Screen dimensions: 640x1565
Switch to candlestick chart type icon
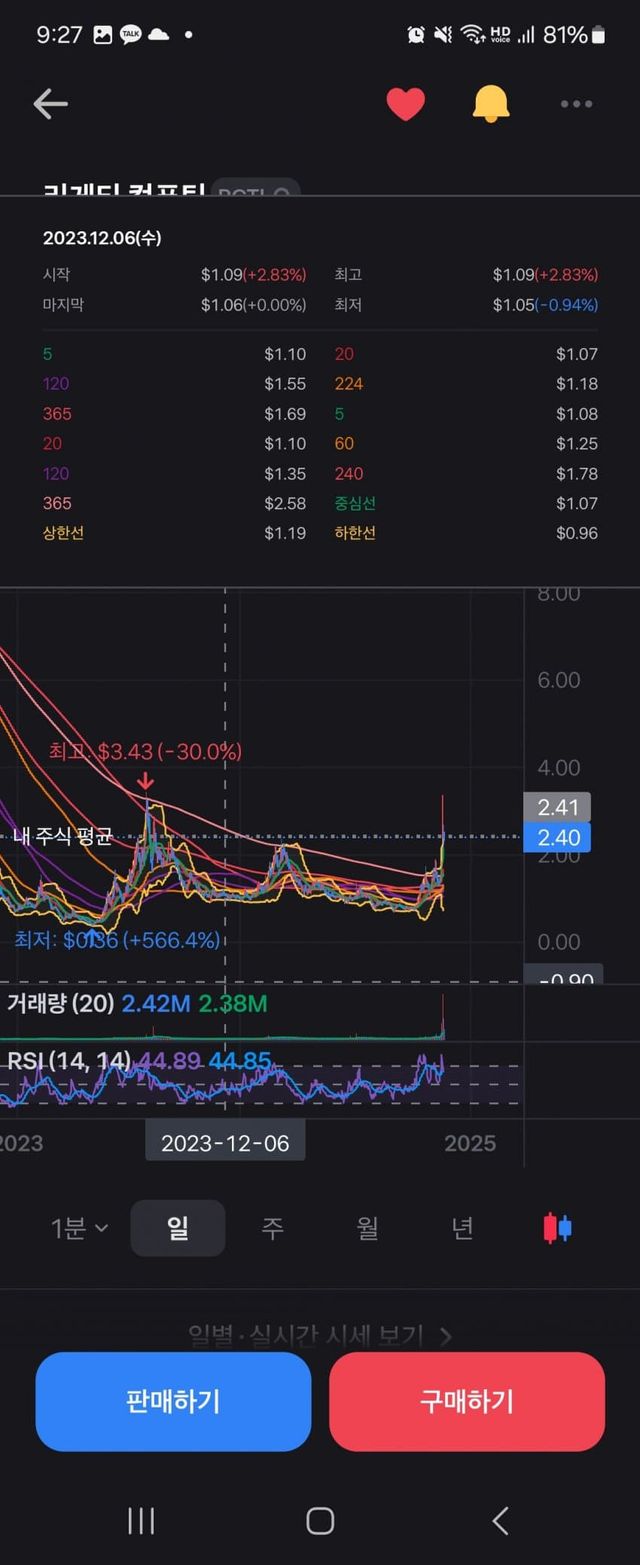557,1228
